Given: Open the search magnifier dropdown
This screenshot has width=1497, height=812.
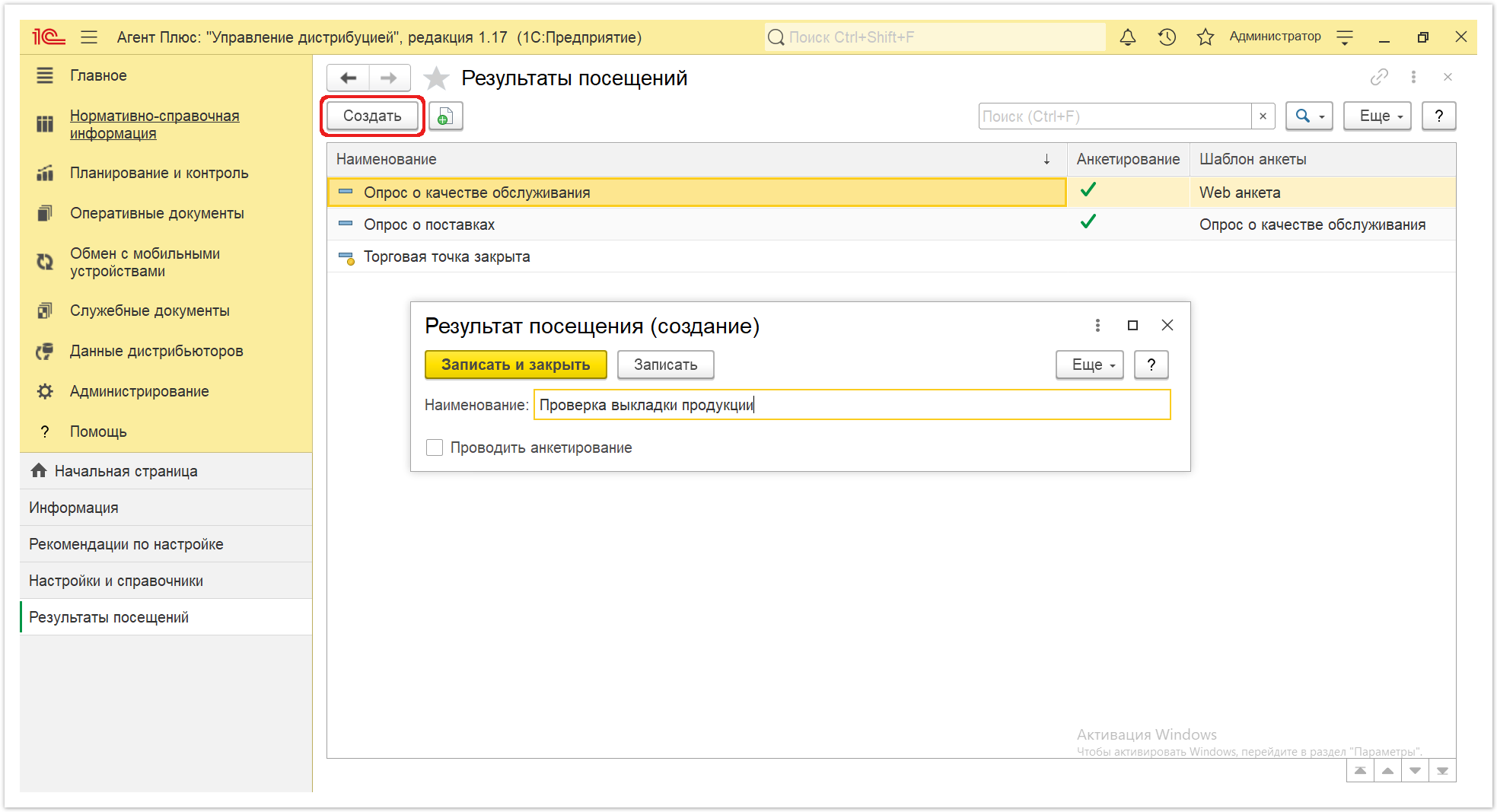Looking at the screenshot, I should (1309, 116).
